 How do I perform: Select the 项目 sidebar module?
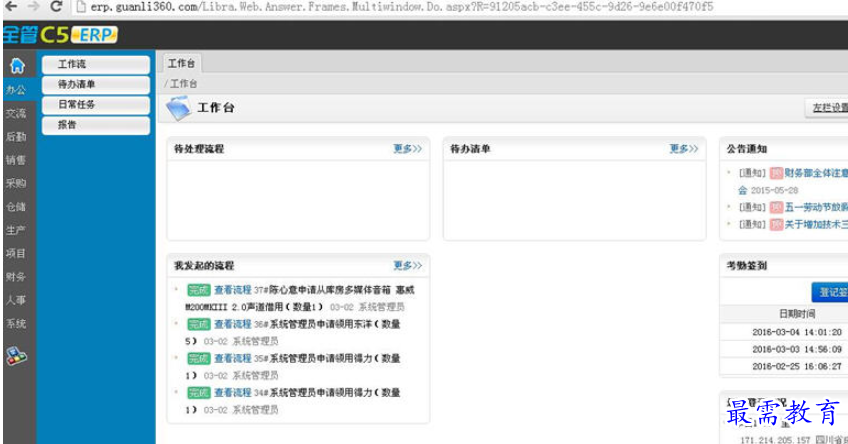(x=16, y=253)
